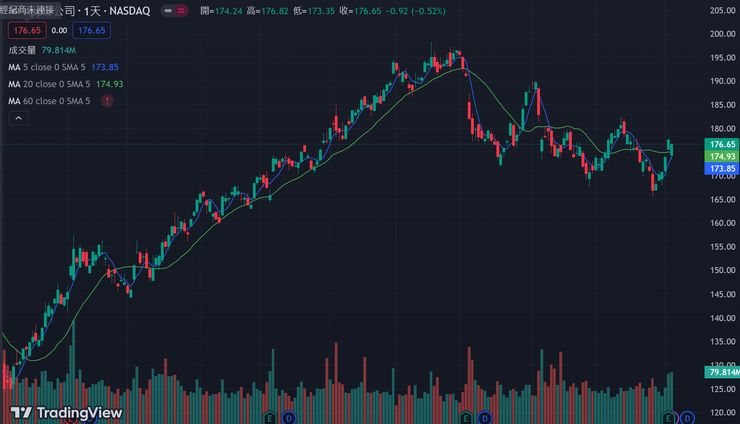Click the 79.814M volume axis label

coord(722,372)
